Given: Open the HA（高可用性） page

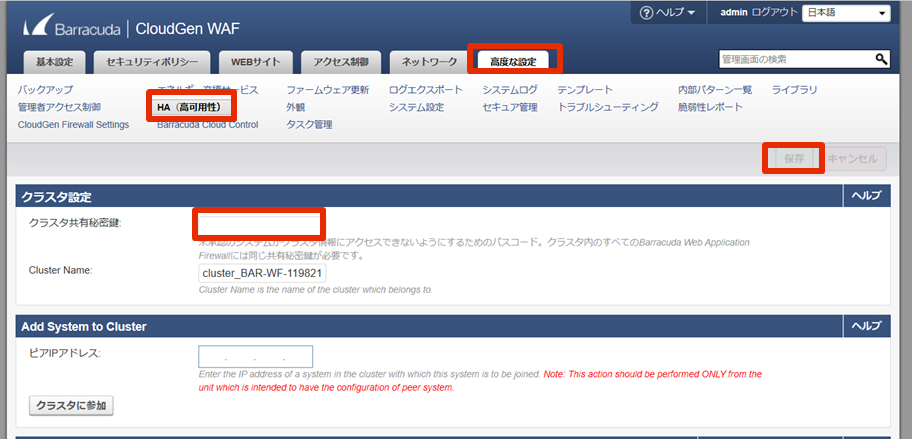Looking at the screenshot, I should [189, 107].
